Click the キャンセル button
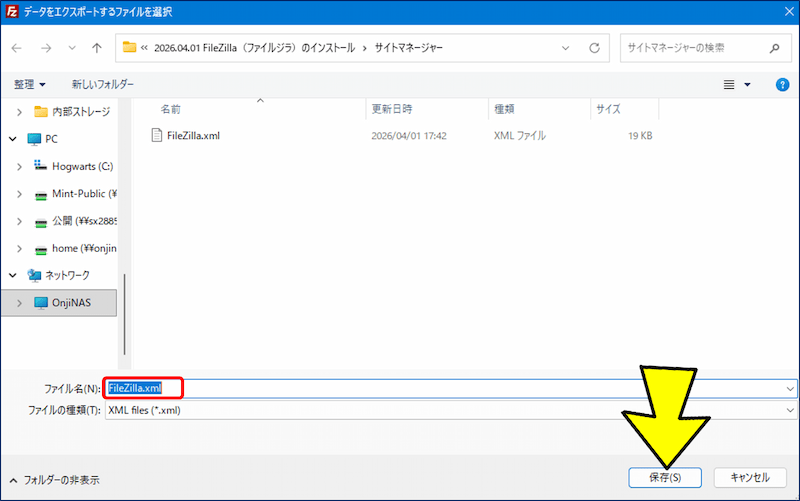Screen dimensions: 800x501 750,478
